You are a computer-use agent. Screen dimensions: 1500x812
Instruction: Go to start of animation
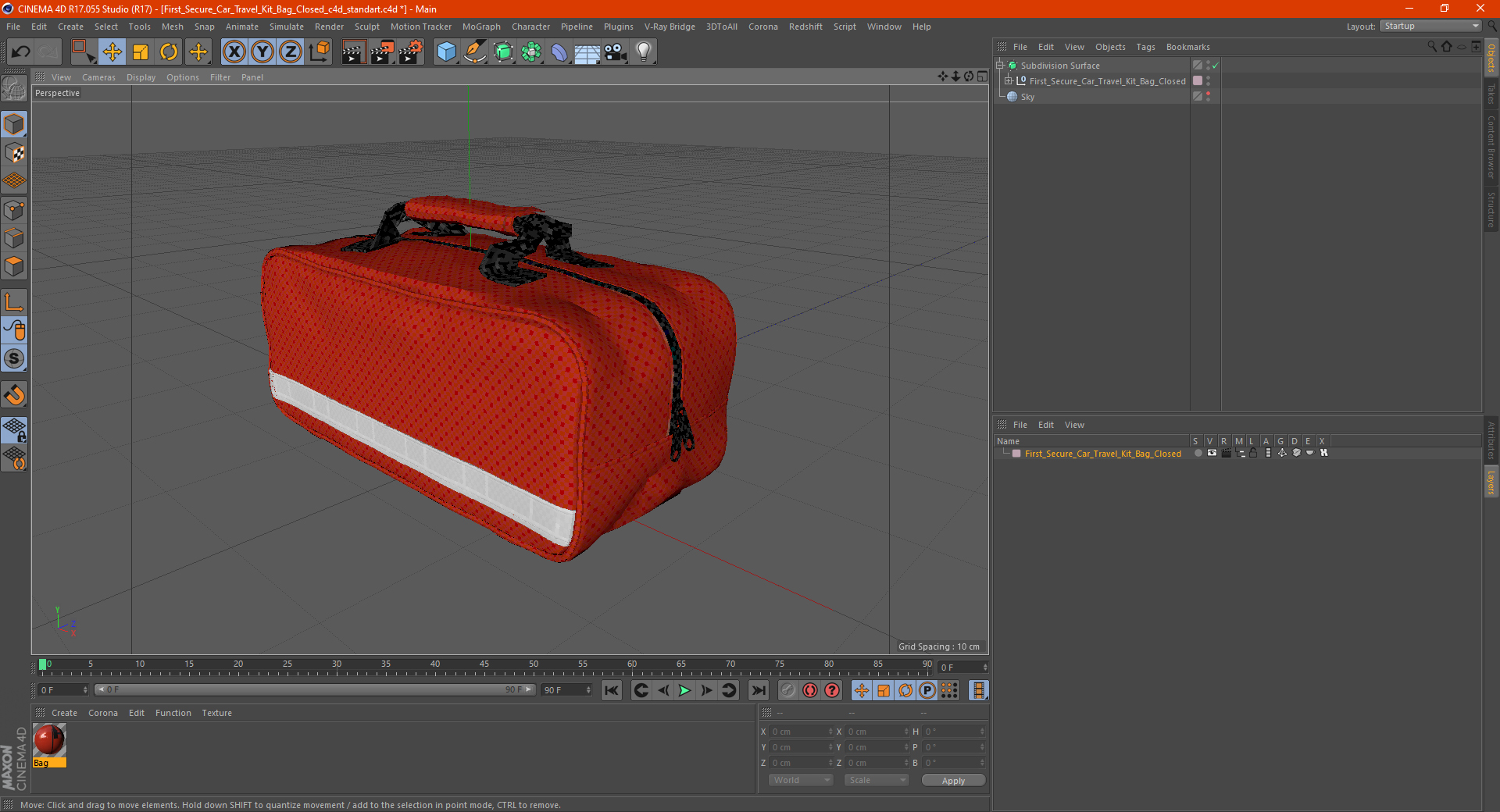coord(612,690)
